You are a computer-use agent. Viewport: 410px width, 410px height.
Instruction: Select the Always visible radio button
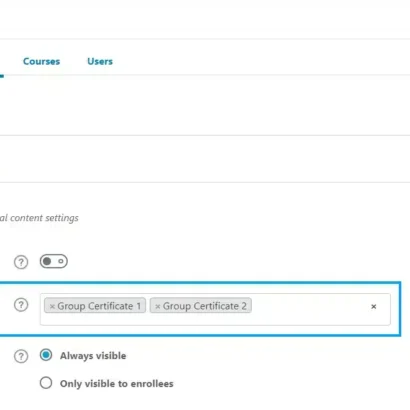pyautogui.click(x=46, y=355)
